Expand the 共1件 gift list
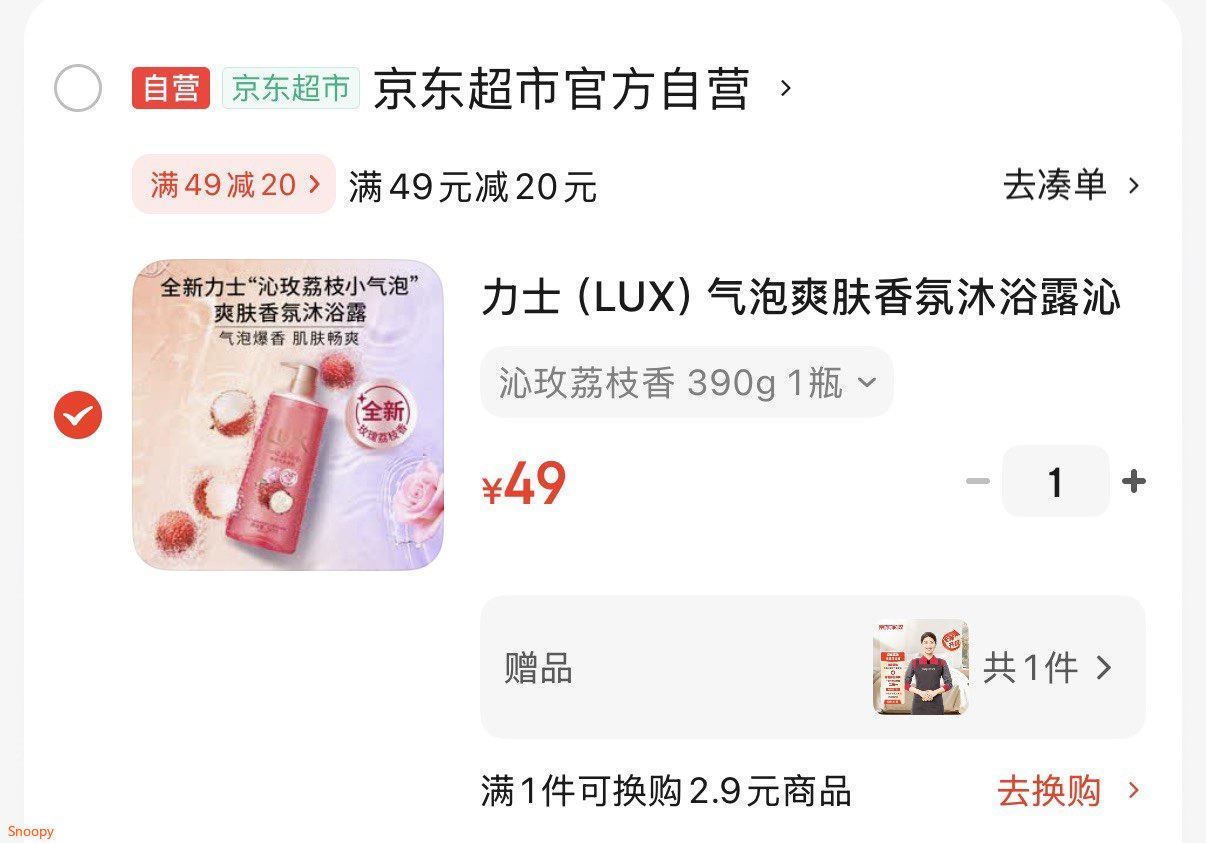Image resolution: width=1206 pixels, height=843 pixels. (1048, 668)
